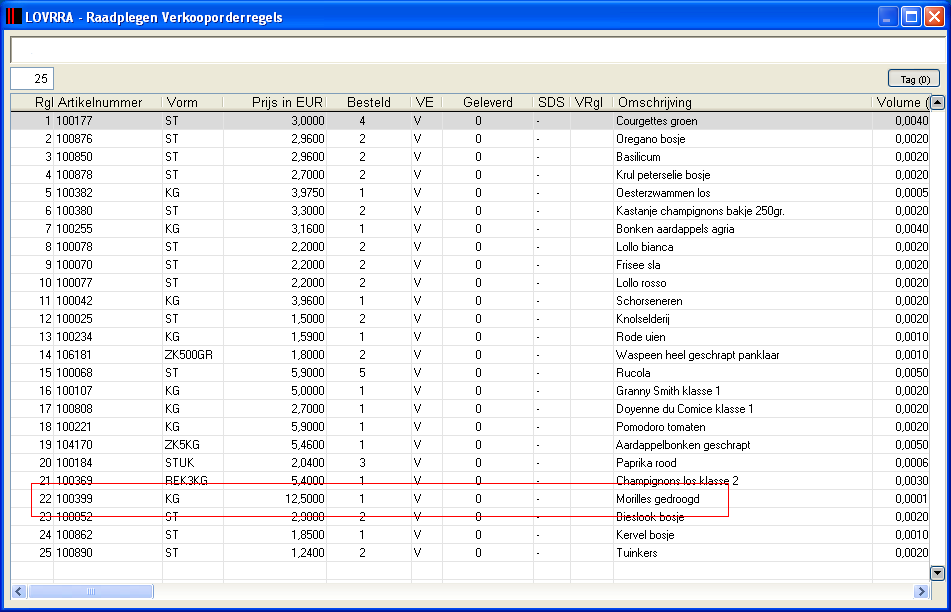Screen dimensions: 951x612
Task: Click the input field showing 25
Action: tap(32, 78)
